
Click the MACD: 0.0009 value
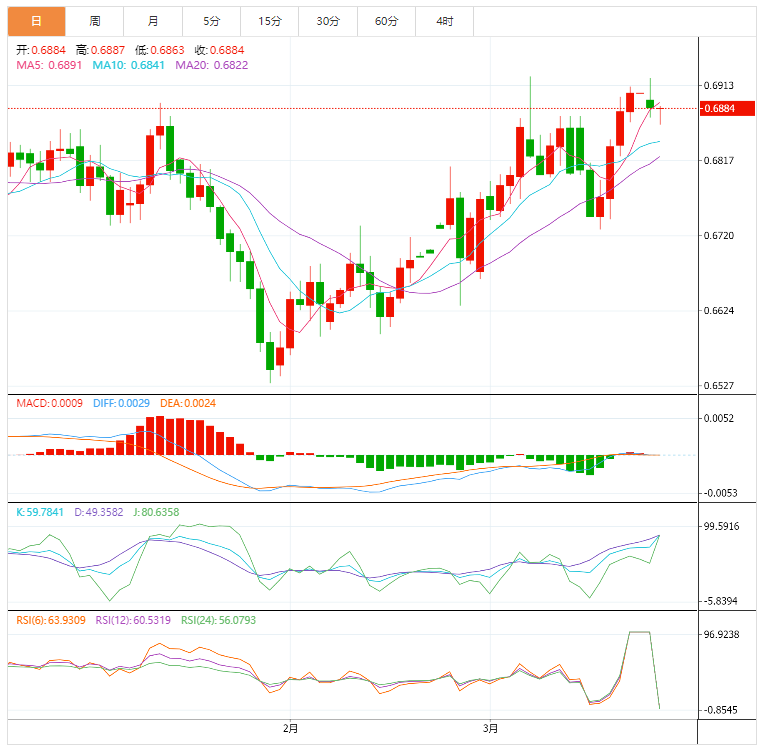coord(49,403)
